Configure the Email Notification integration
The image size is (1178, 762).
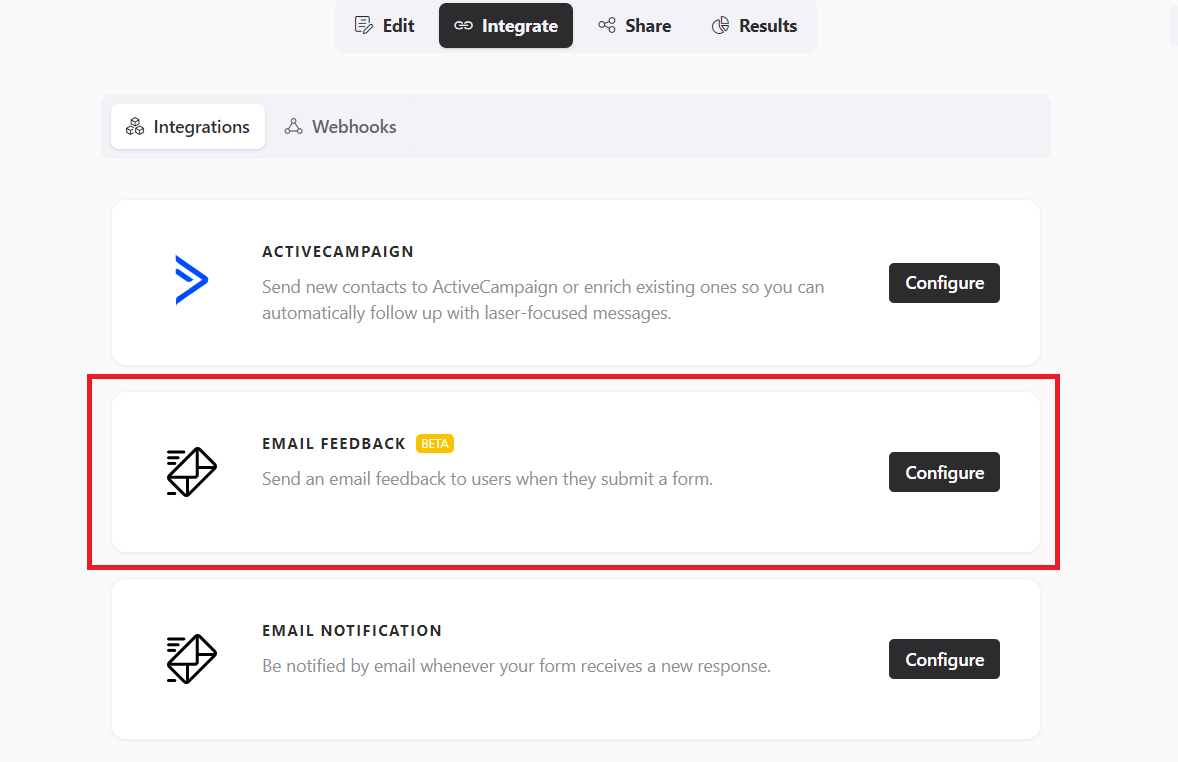[944, 659]
